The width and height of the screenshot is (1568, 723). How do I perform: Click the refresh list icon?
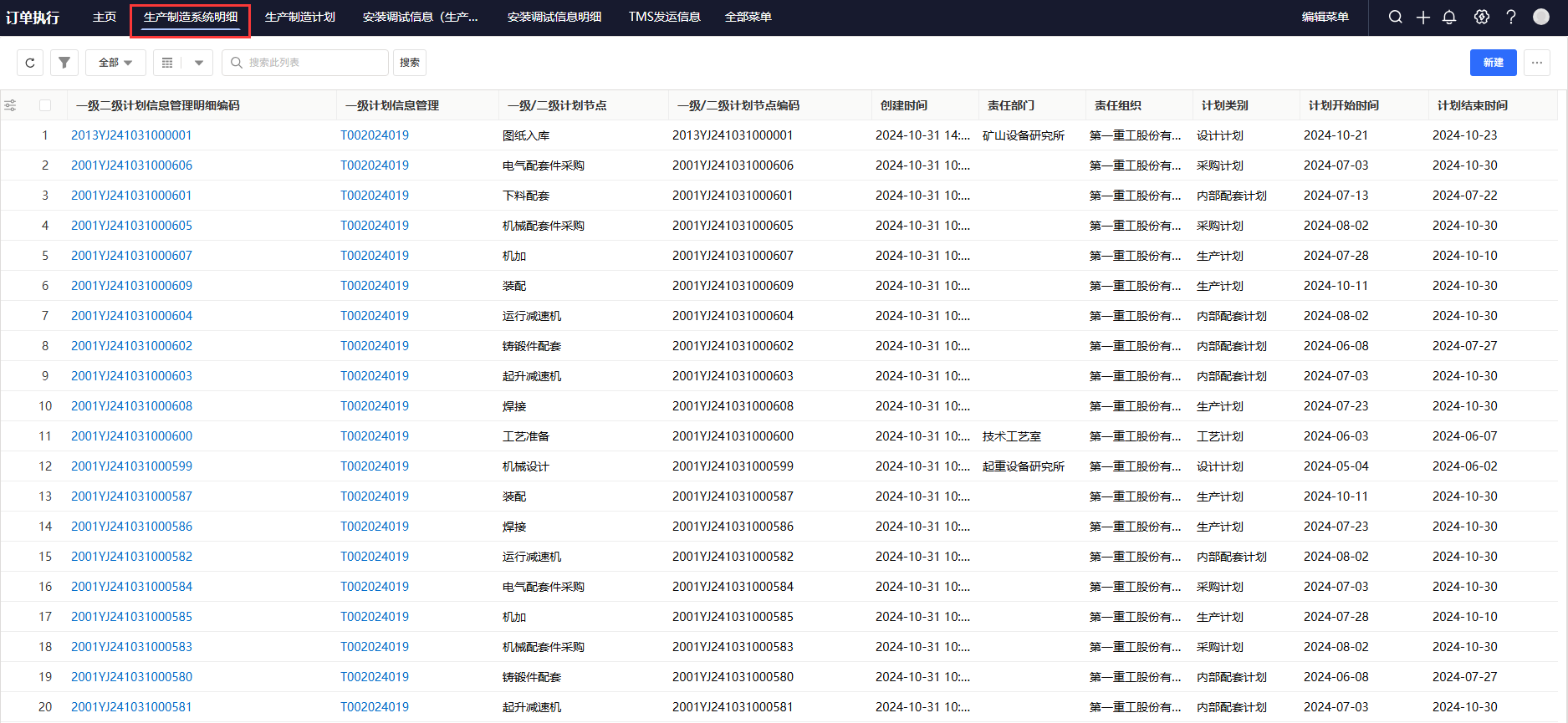pyautogui.click(x=30, y=63)
